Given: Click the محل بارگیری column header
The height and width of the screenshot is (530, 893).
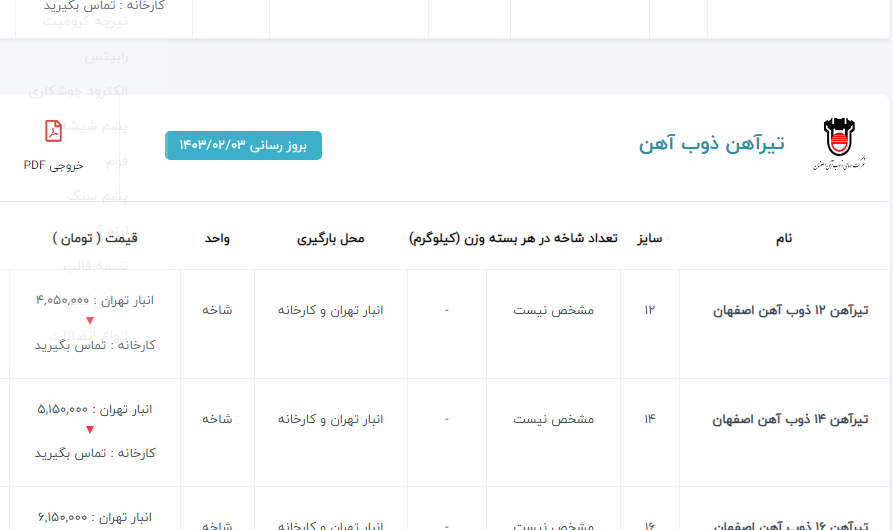Looking at the screenshot, I should (x=330, y=239).
